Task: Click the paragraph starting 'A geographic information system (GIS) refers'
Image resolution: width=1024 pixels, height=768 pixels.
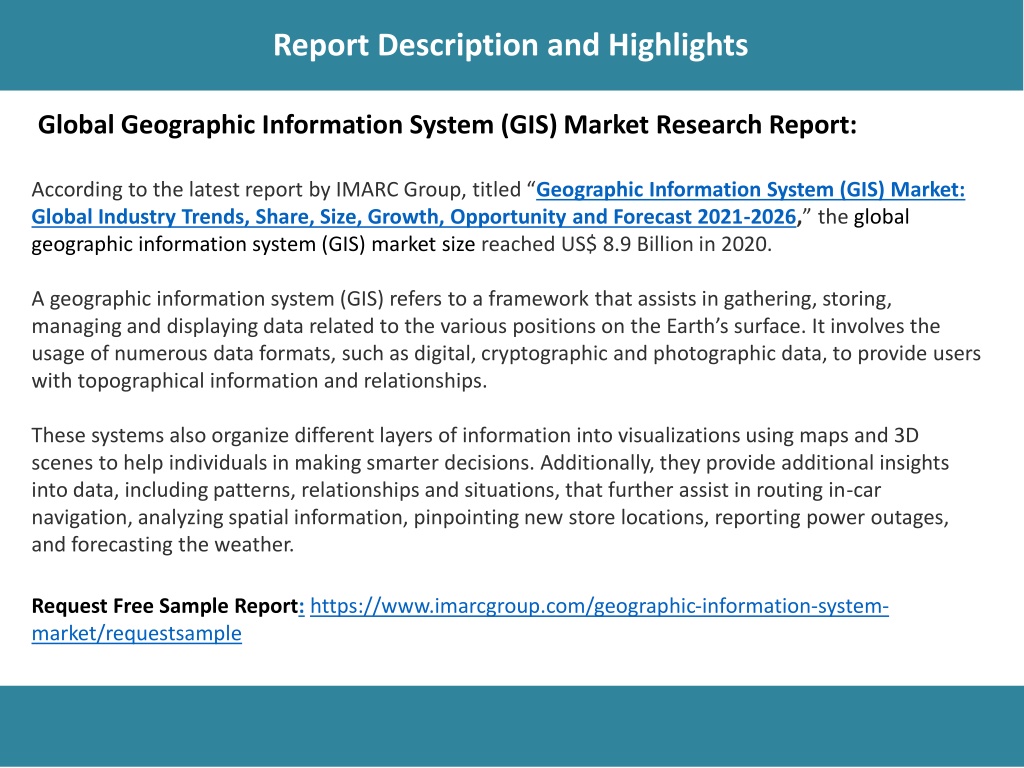Action: pyautogui.click(x=506, y=340)
